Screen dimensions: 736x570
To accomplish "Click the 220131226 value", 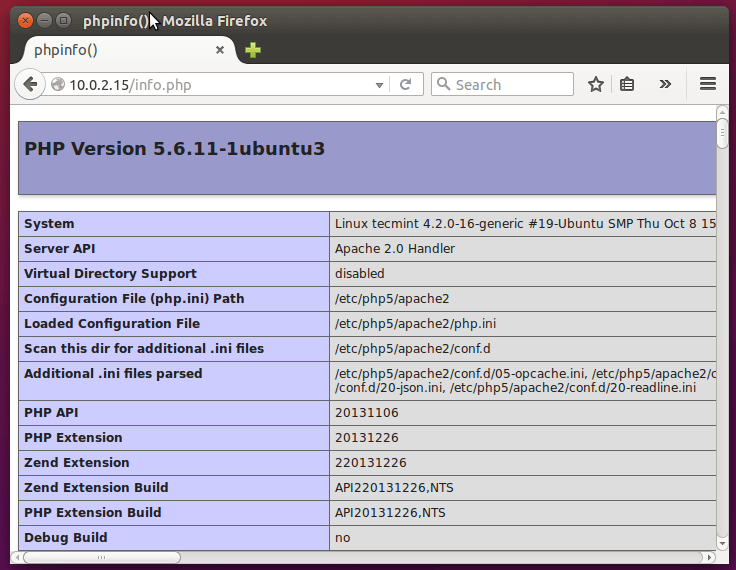I will point(370,462).
